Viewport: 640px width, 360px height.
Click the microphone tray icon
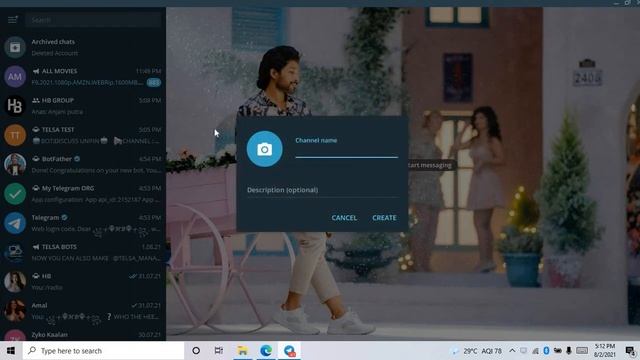pyautogui.click(x=569, y=351)
